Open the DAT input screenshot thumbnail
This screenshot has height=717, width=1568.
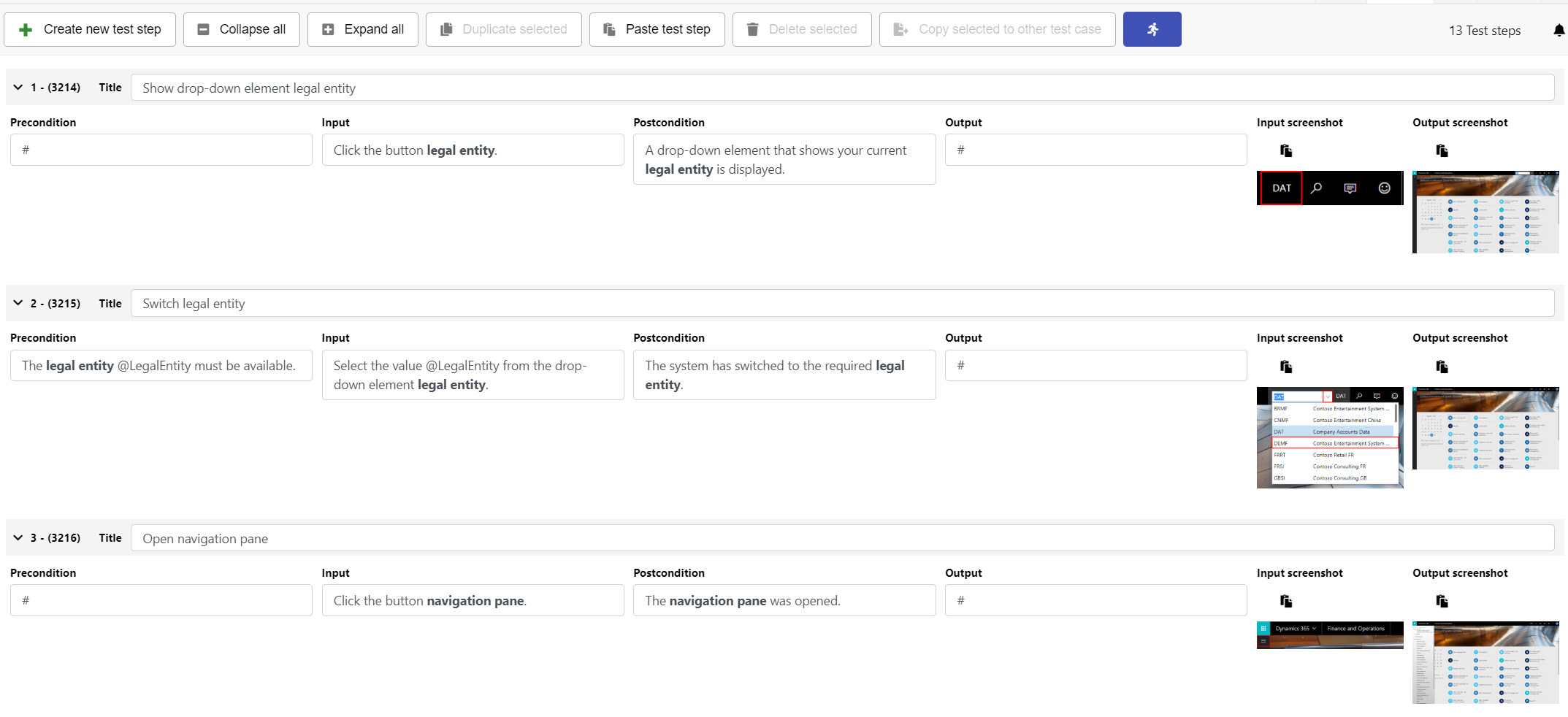(x=1329, y=188)
